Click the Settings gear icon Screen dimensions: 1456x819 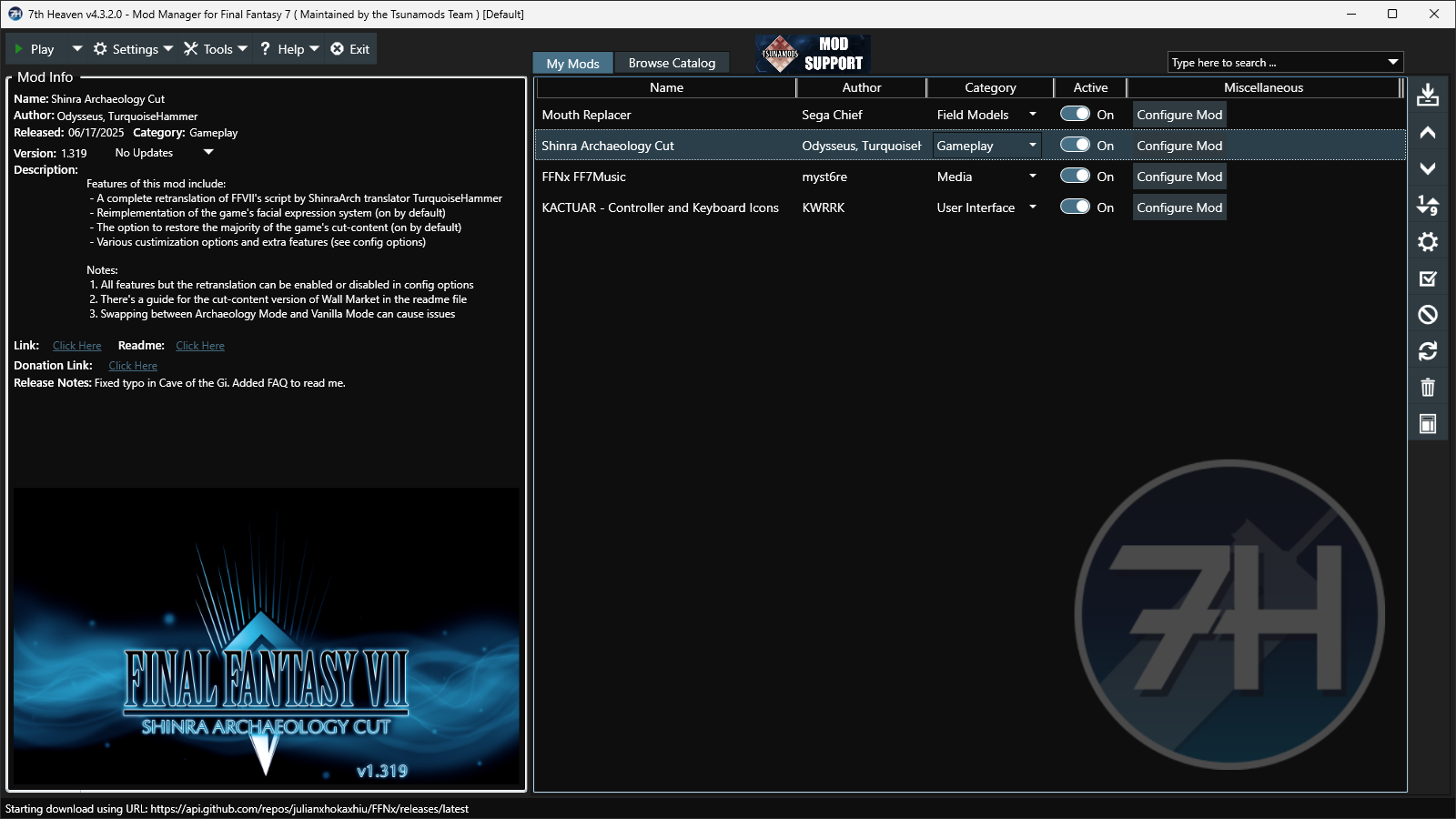(x=100, y=49)
